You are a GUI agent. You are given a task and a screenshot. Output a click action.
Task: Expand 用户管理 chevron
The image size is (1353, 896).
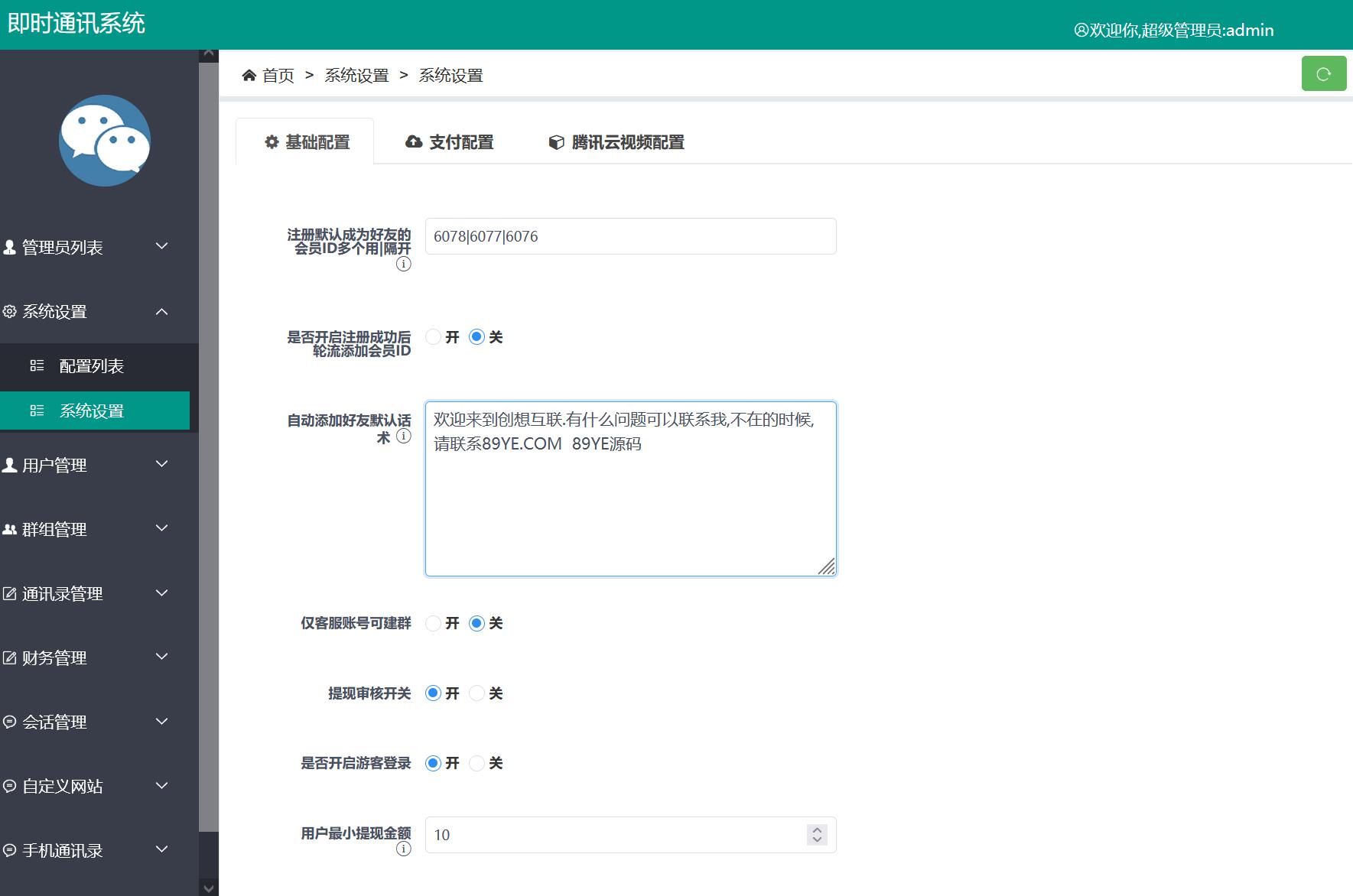[161, 464]
